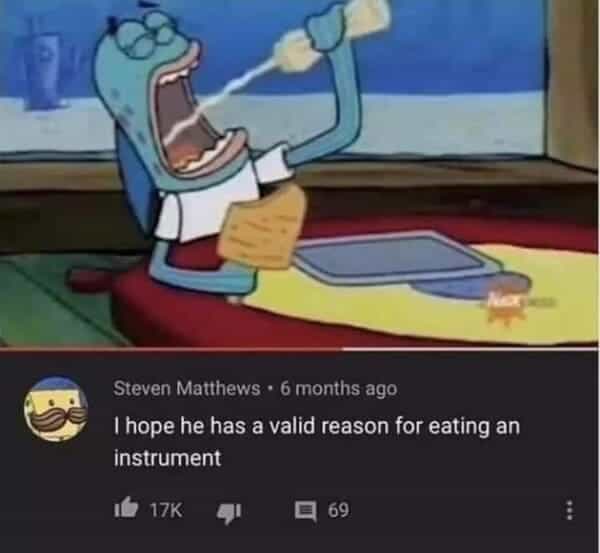Screen dimensions: 600x553
Task: Click the tan paper note on the fish's shirt
Action: (264, 228)
